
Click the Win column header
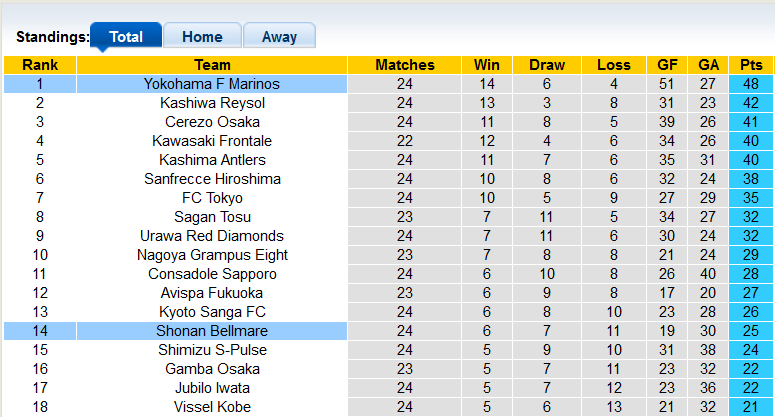487,65
